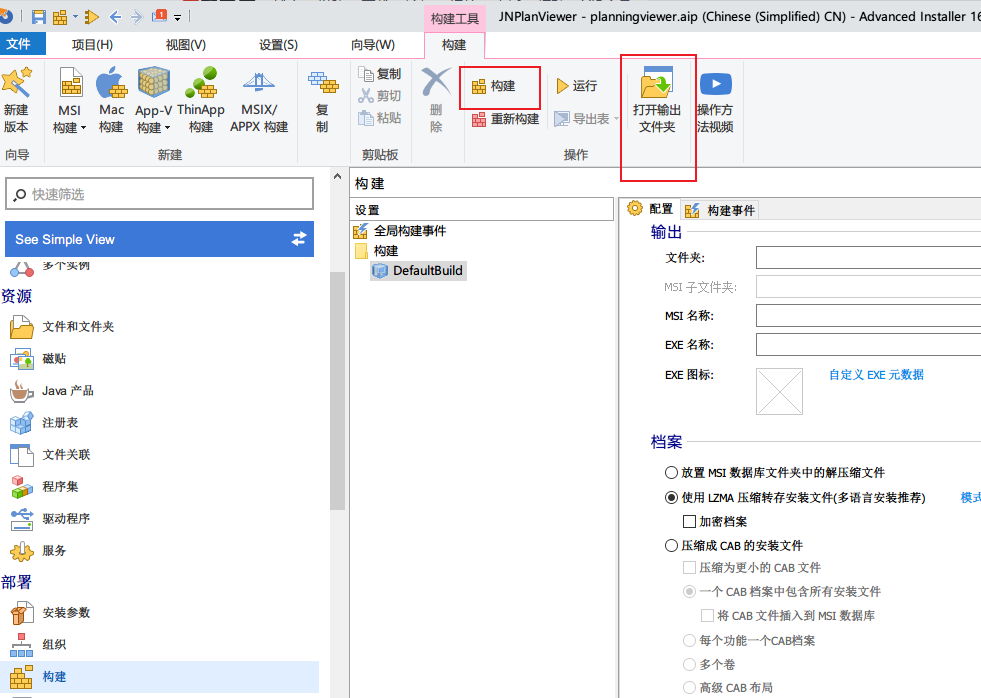Open the 磁贴 page in sidebar

[x=39, y=358]
